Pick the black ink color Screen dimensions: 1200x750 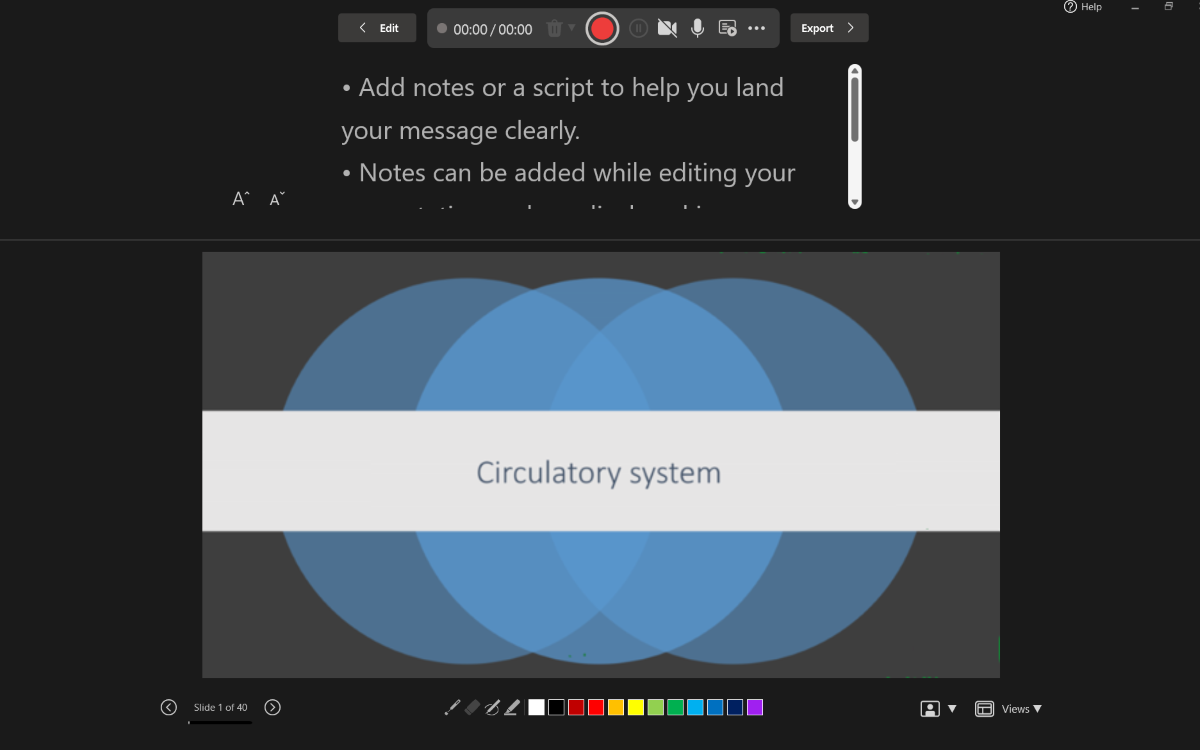(x=556, y=708)
